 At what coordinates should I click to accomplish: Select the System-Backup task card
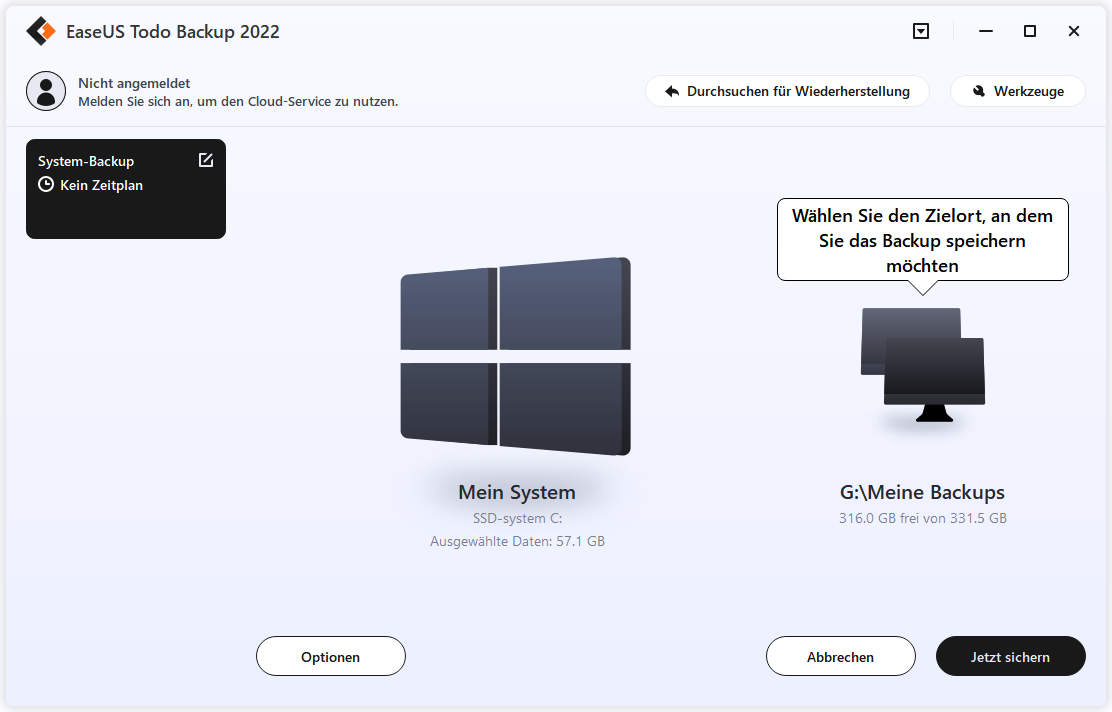click(126, 189)
